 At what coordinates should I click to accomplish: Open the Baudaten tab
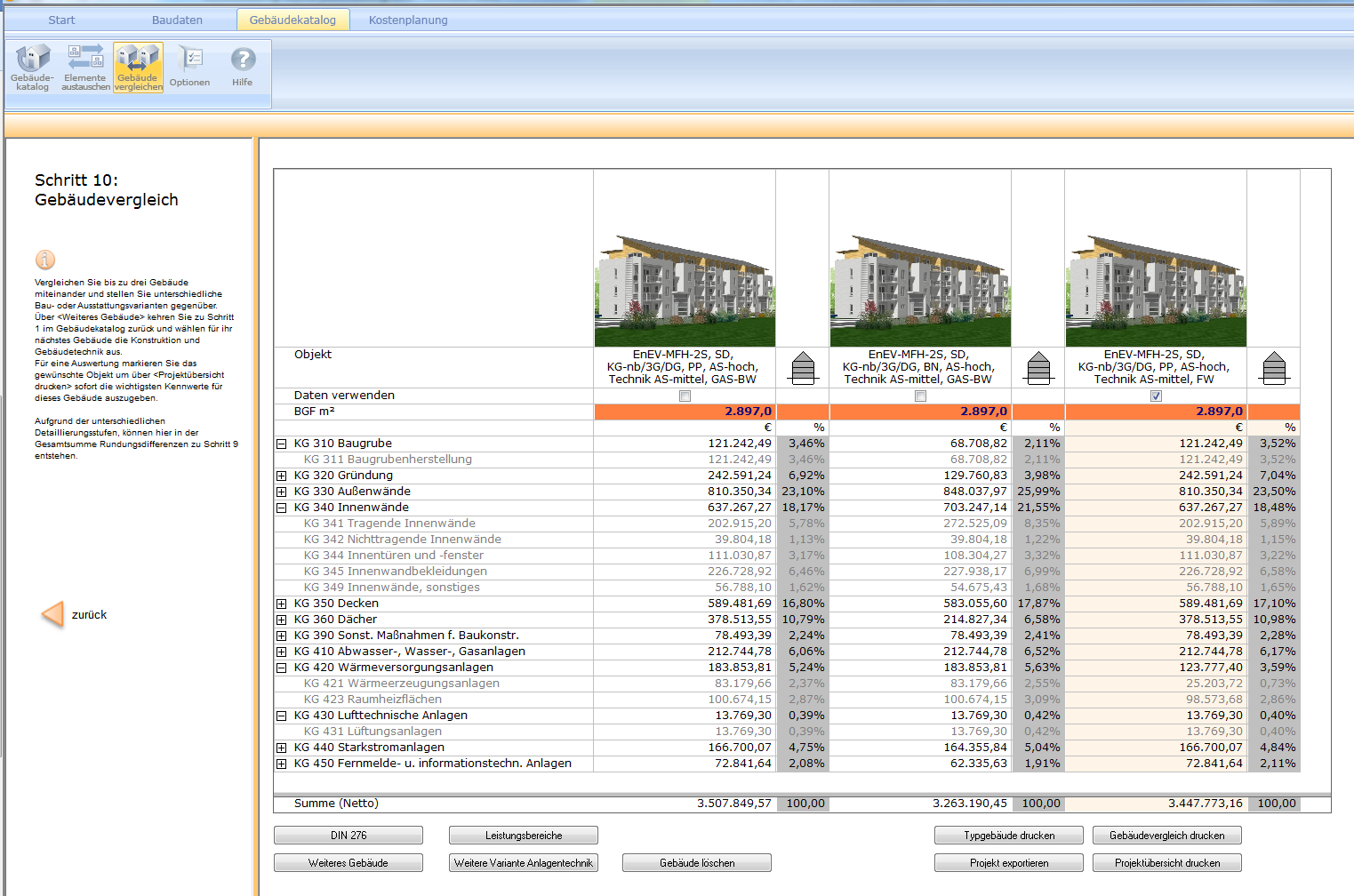click(177, 20)
